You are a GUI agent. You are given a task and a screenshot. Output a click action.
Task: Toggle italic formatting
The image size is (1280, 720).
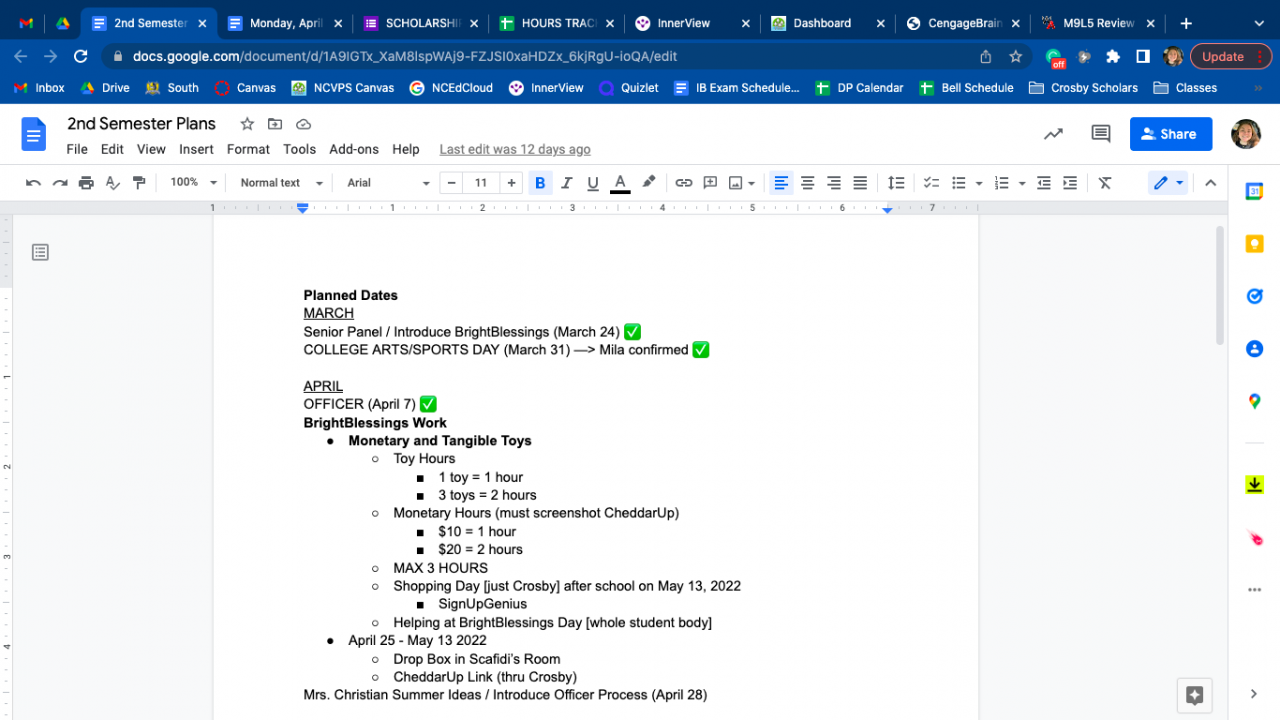click(567, 183)
